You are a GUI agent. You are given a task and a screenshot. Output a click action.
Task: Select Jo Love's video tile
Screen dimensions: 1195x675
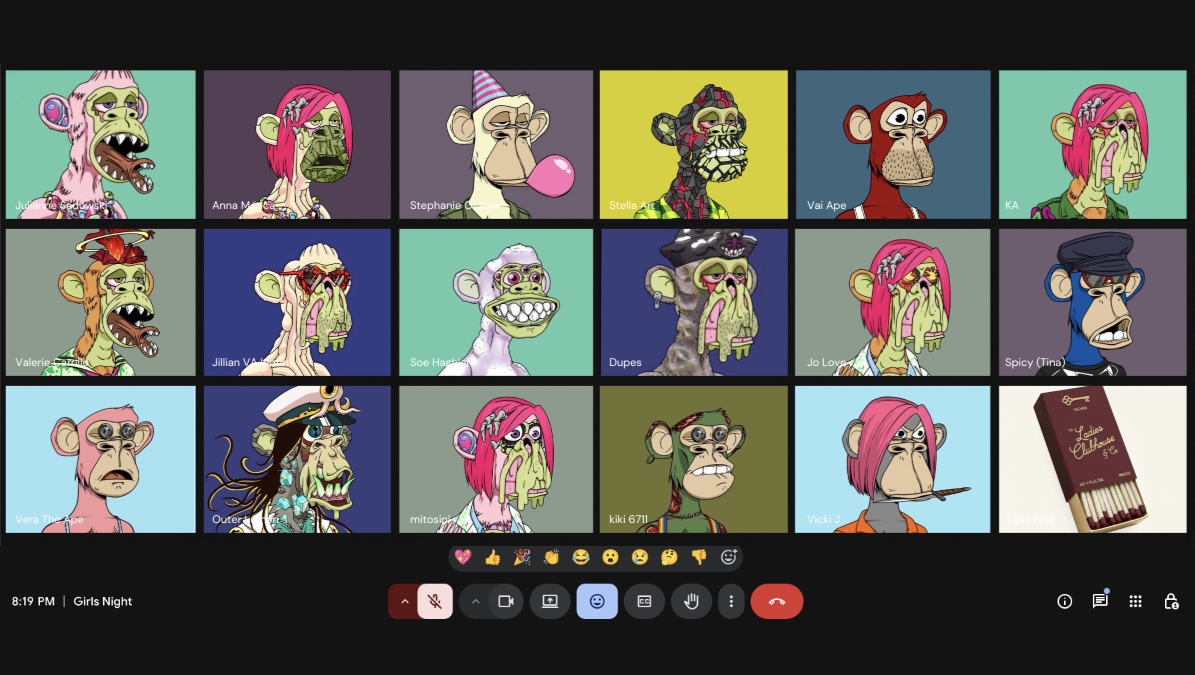coord(893,302)
